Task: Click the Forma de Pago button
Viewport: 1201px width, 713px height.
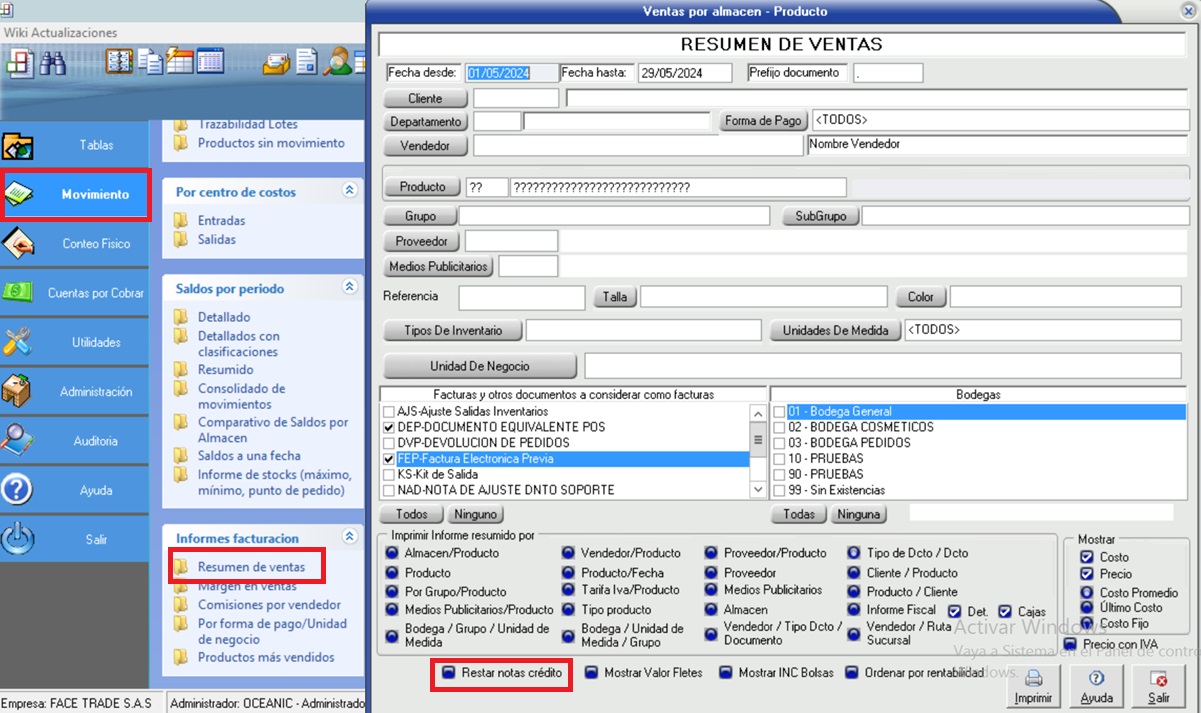Action: point(764,121)
